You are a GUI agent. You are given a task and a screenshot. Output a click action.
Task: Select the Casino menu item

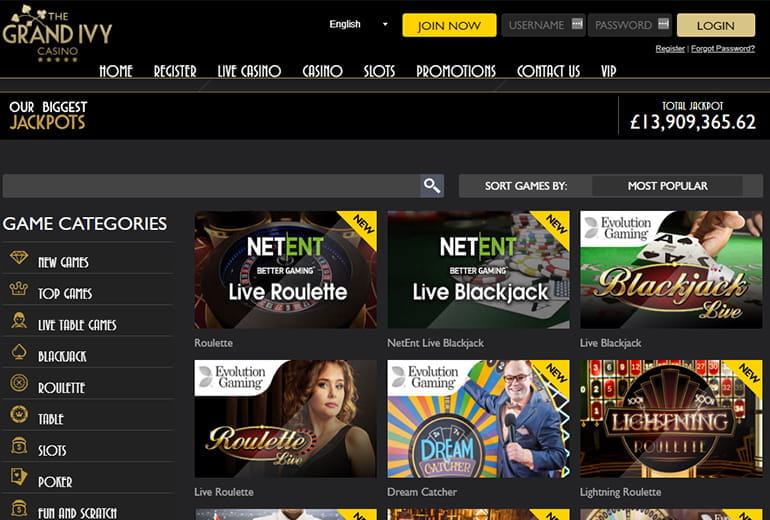point(322,71)
